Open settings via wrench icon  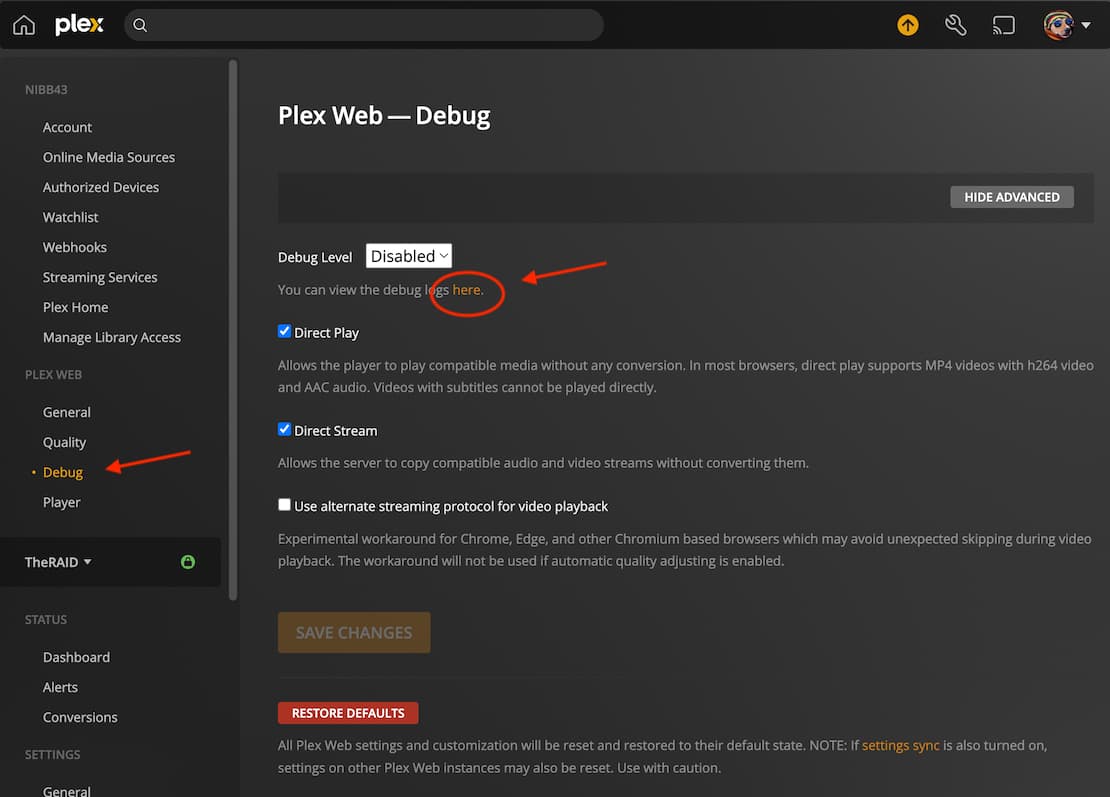[956, 25]
